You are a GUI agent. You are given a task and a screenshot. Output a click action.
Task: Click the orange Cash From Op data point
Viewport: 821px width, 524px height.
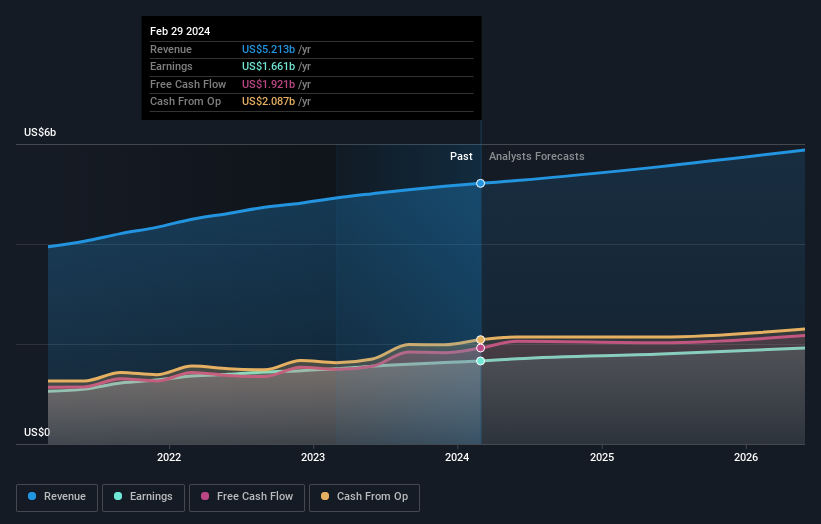pyautogui.click(x=481, y=340)
